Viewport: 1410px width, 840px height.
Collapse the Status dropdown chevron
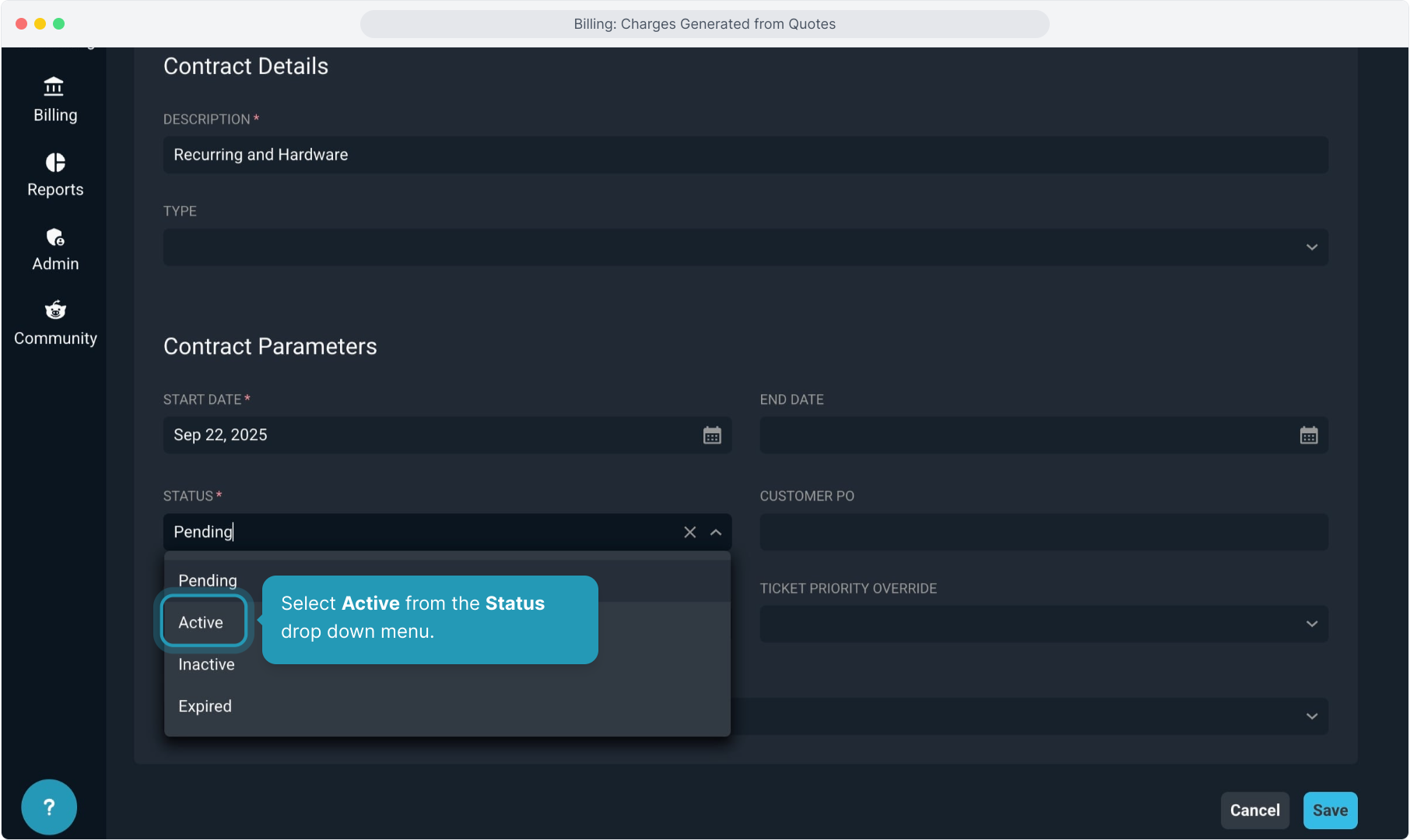tap(716, 533)
